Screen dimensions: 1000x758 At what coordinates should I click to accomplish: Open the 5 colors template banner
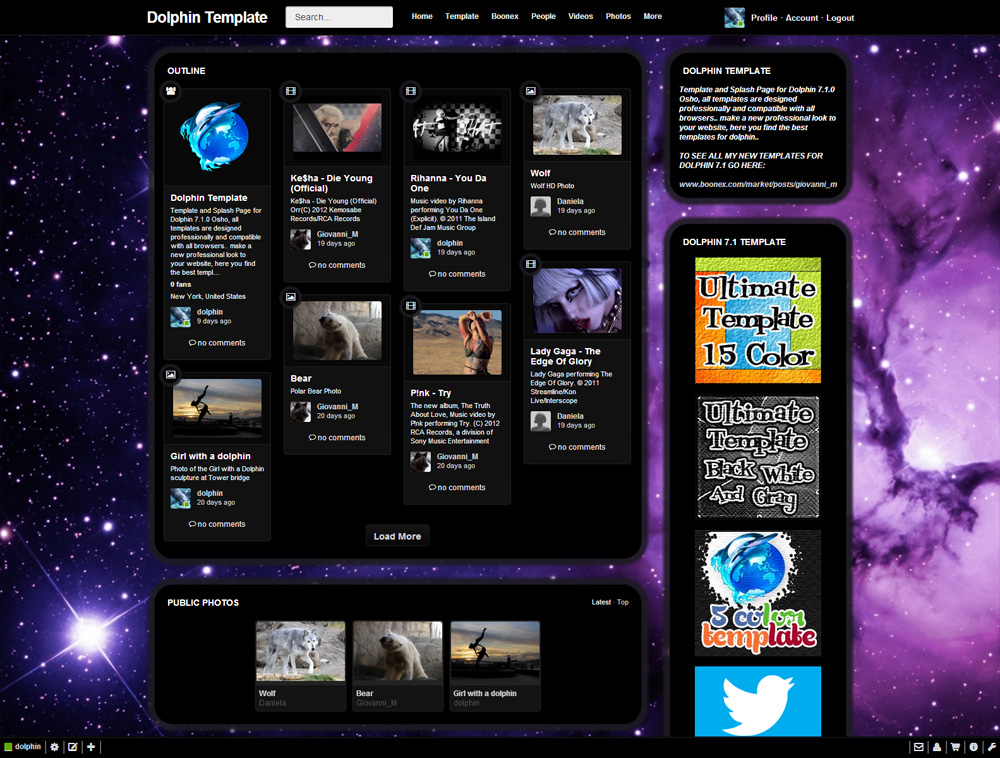(758, 594)
